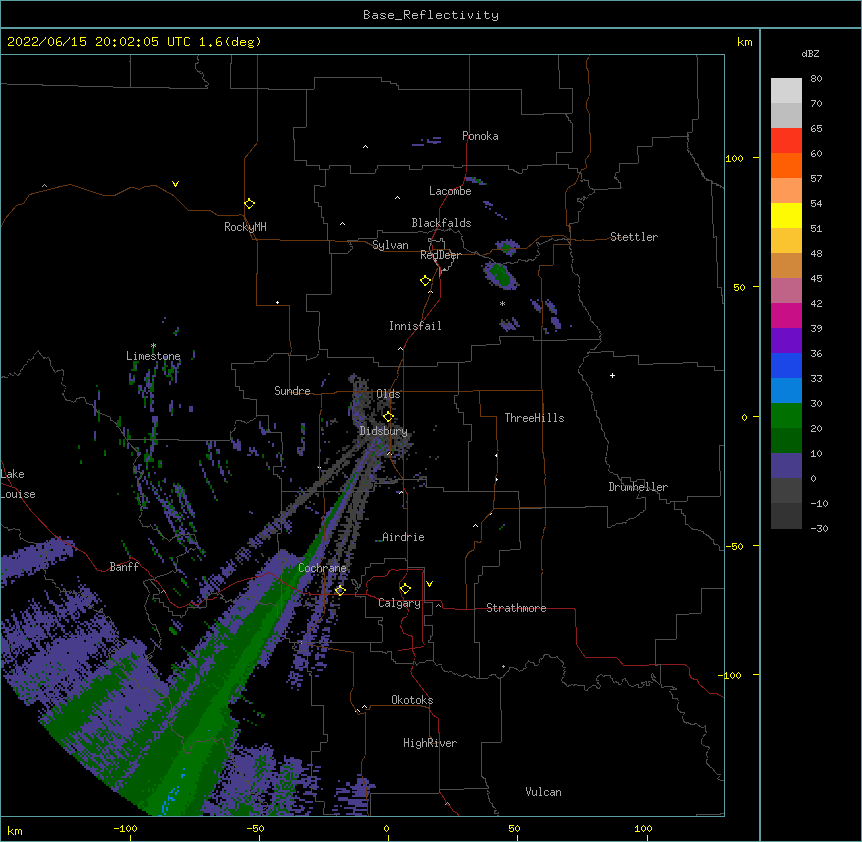Click the caret marker west of Ponoka
The image size is (862, 842).
click(x=366, y=147)
